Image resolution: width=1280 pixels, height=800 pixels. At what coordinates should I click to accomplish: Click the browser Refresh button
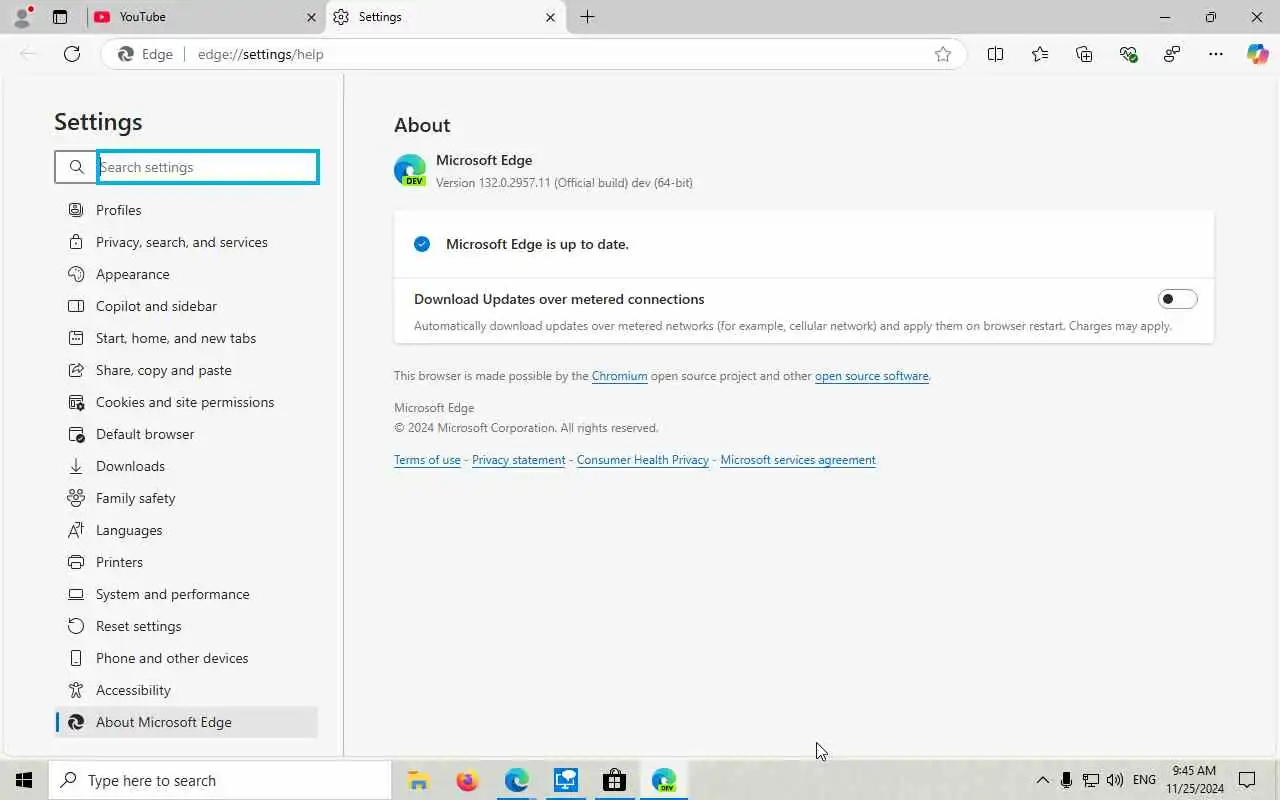point(72,54)
